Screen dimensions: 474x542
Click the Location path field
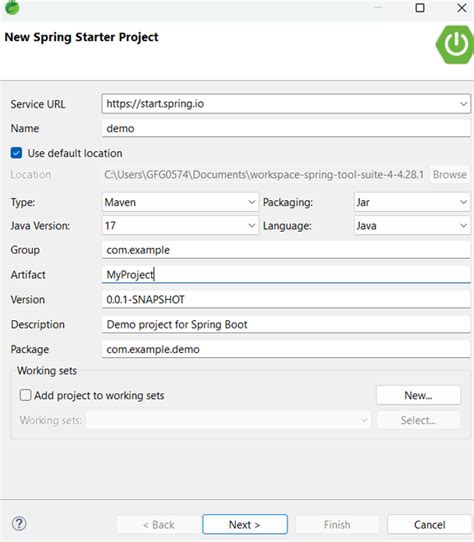click(264, 174)
